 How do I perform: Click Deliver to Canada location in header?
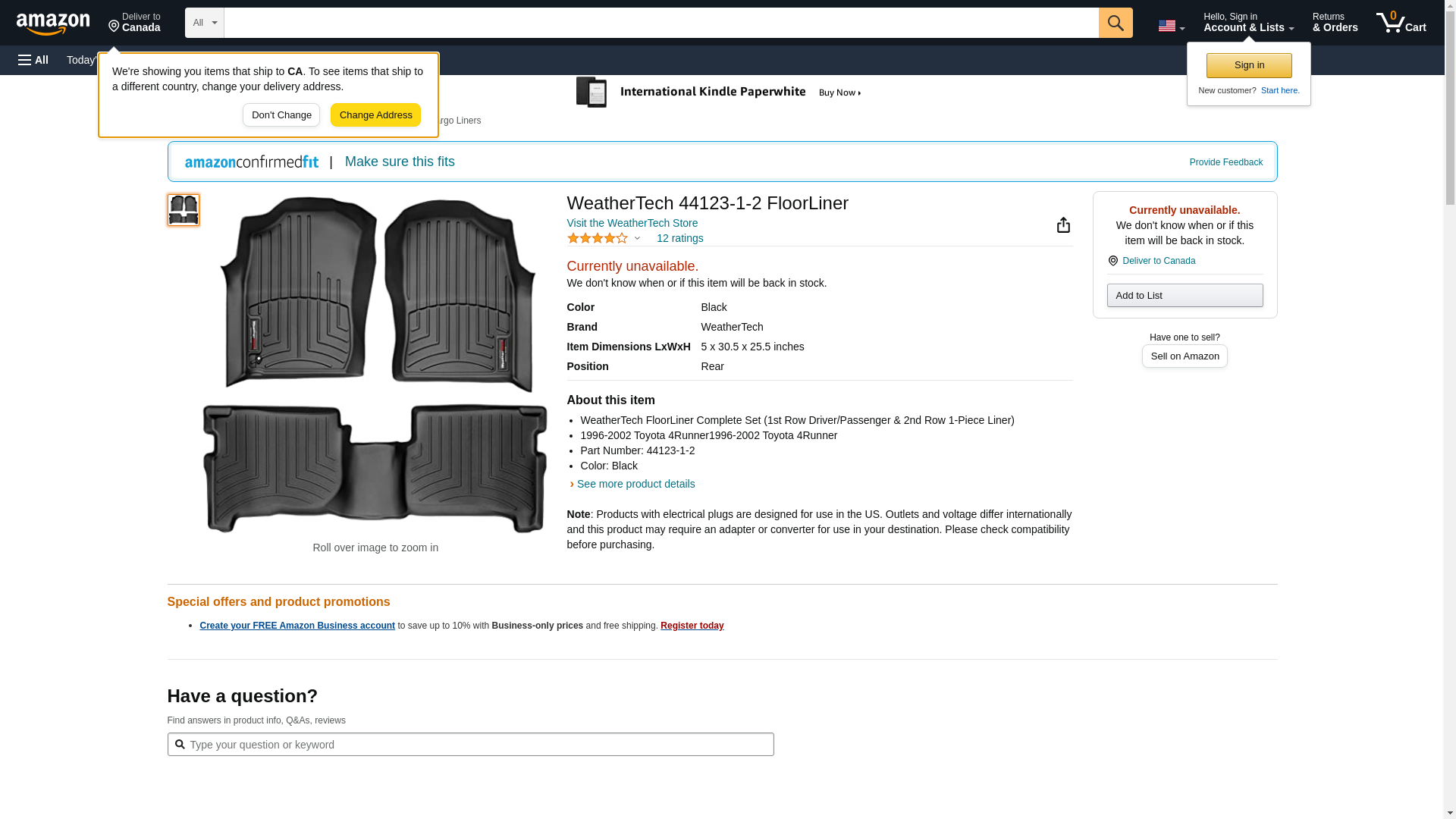click(134, 23)
